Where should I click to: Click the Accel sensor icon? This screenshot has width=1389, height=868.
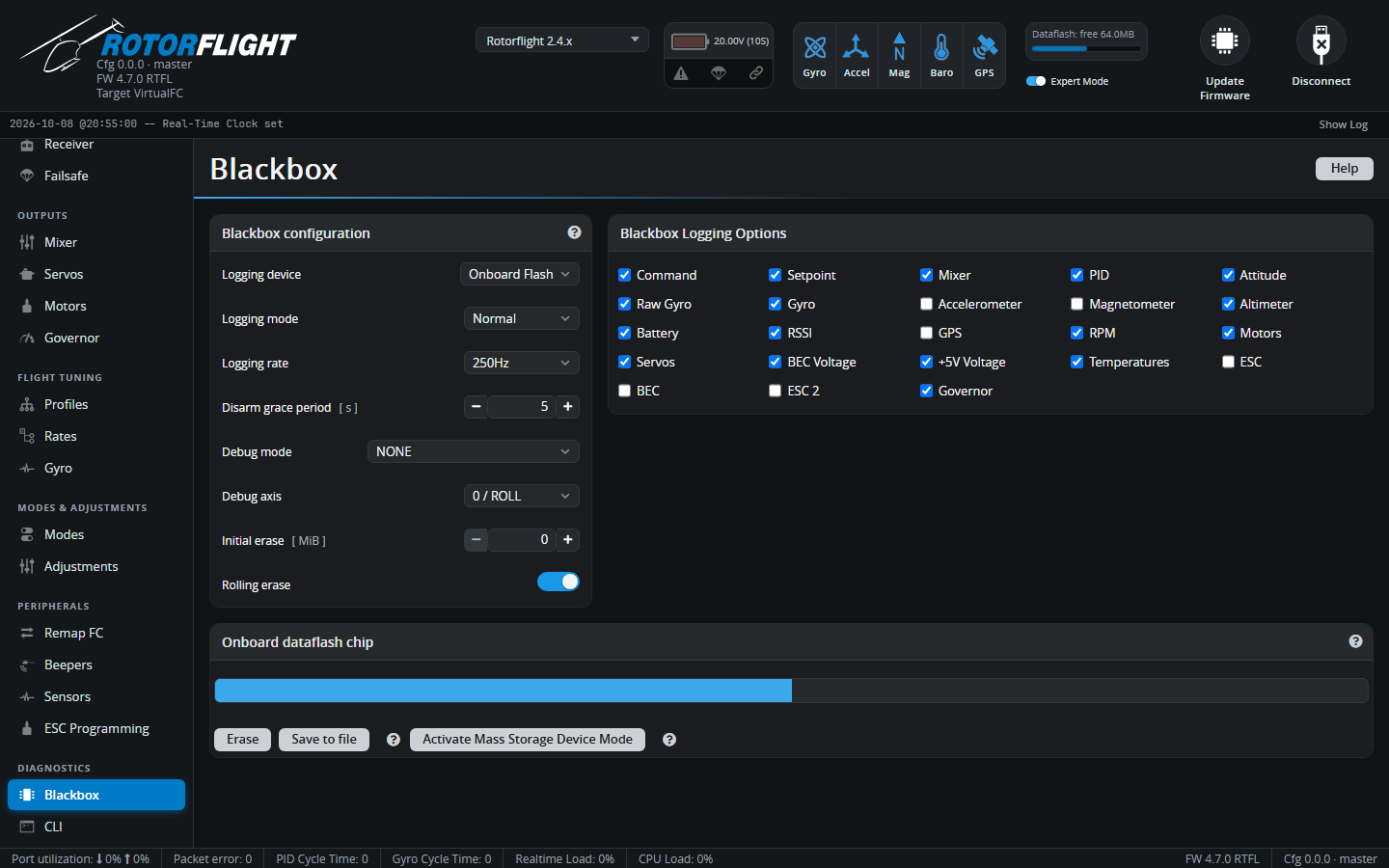[x=857, y=47]
